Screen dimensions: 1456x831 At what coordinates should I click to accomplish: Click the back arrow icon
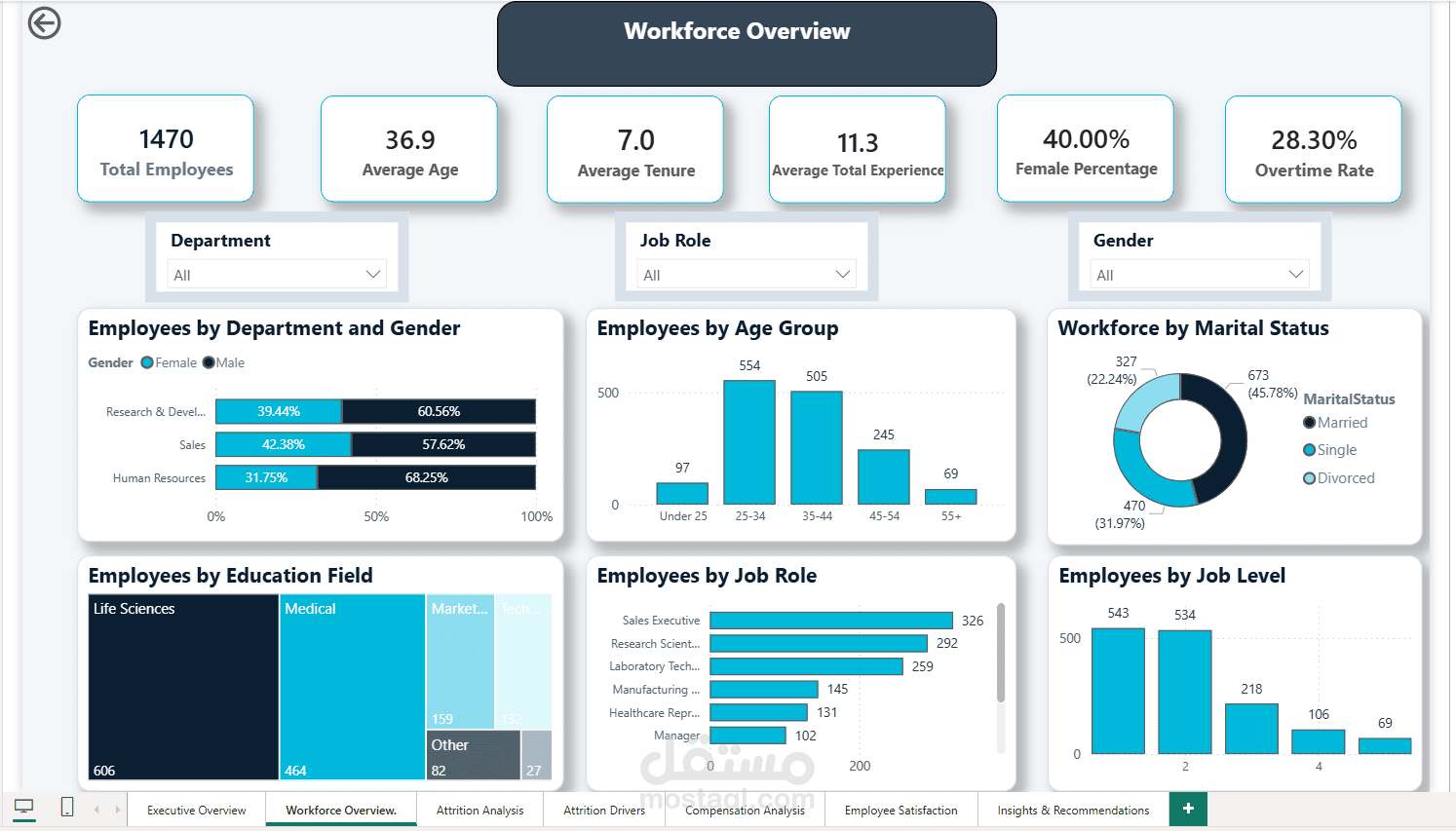(44, 22)
